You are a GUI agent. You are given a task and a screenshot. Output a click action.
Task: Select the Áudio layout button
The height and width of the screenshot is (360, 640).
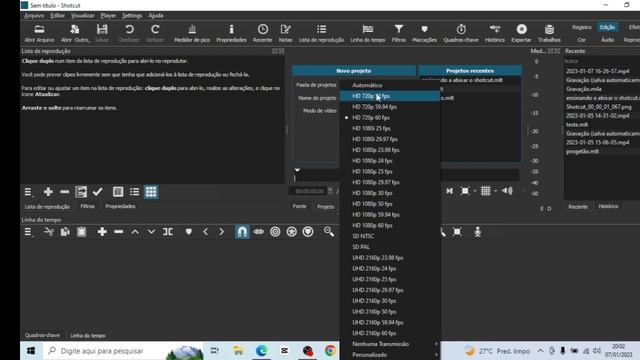[607, 40]
